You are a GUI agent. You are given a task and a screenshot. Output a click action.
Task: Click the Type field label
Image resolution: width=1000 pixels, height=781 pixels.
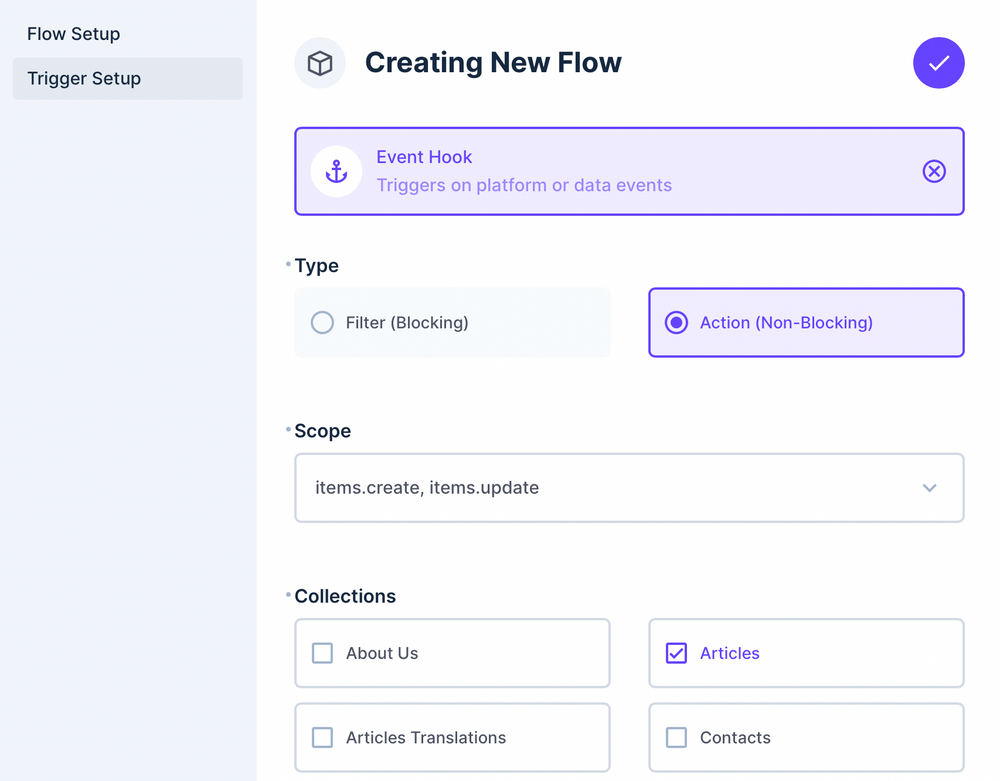click(x=316, y=265)
